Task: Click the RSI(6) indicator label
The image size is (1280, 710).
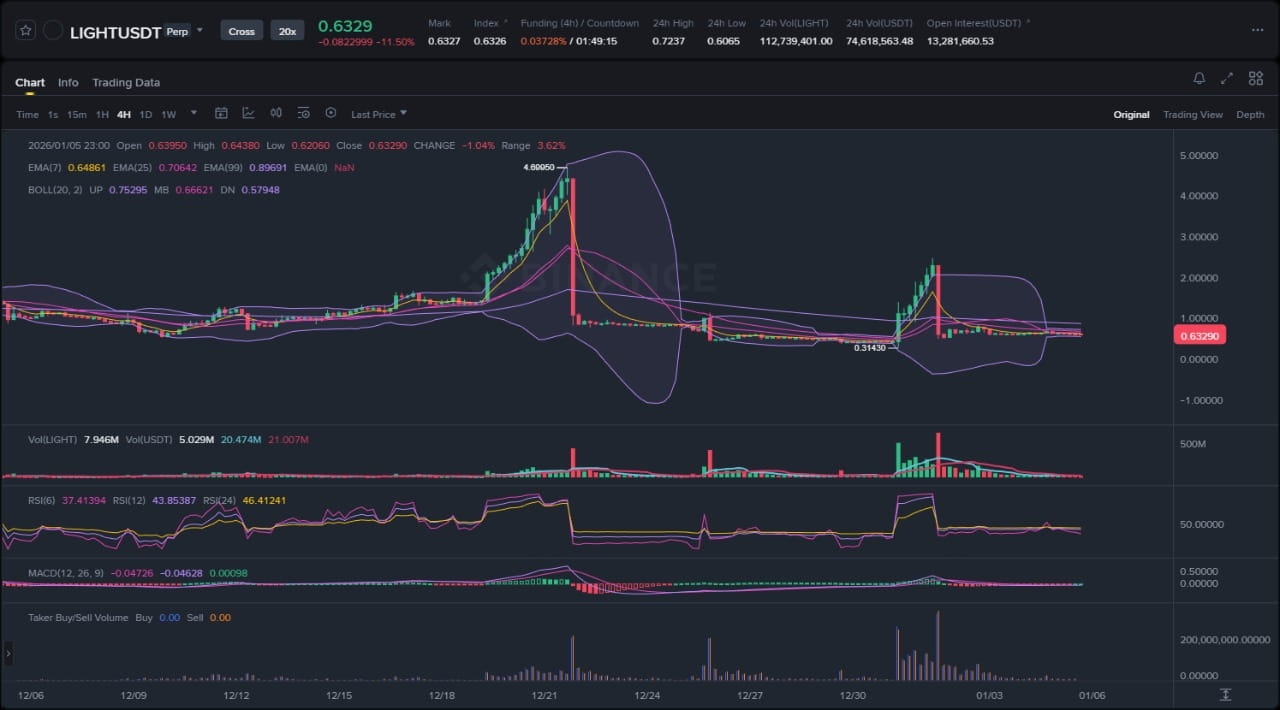Action: pos(43,500)
